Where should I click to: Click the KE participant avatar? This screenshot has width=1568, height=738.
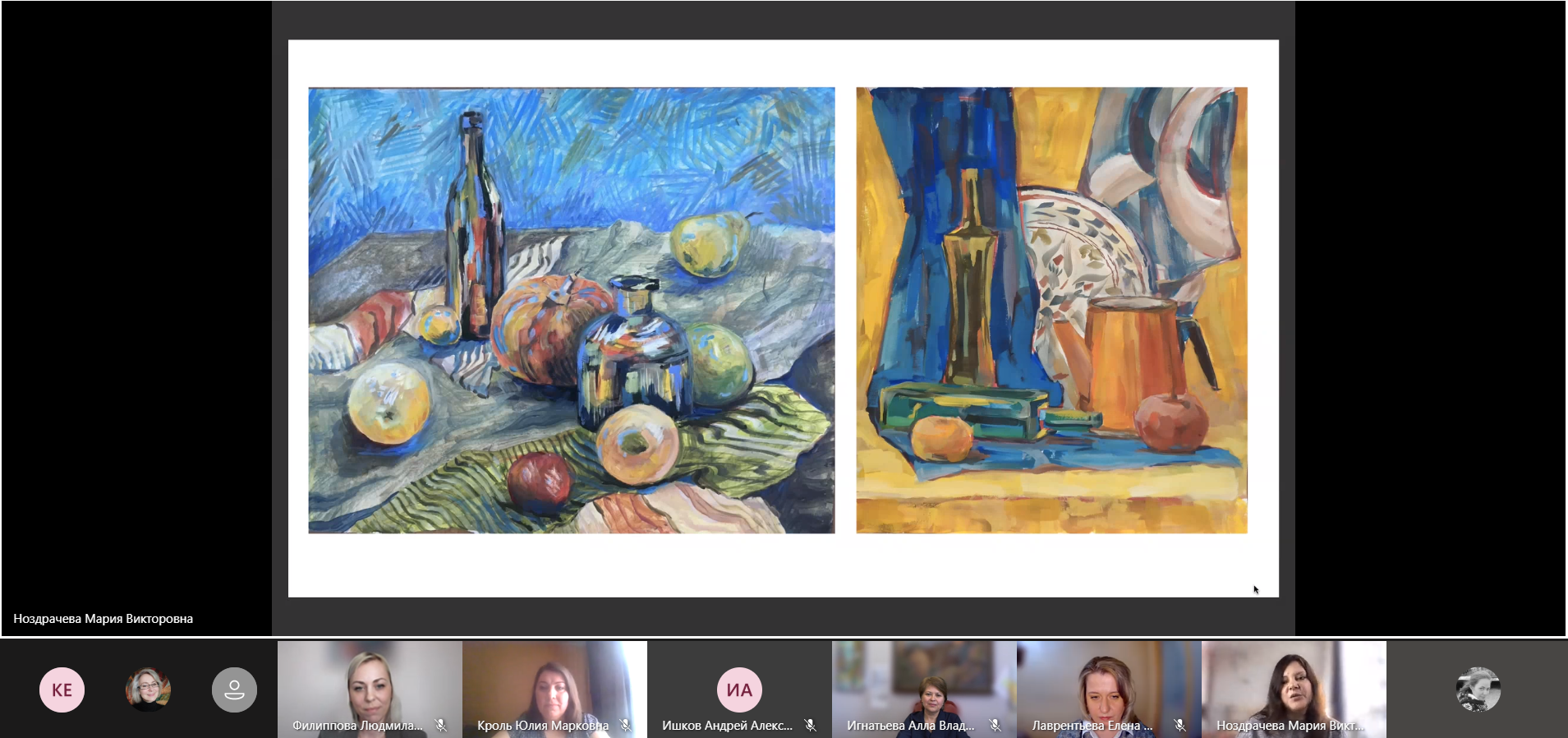[62, 690]
